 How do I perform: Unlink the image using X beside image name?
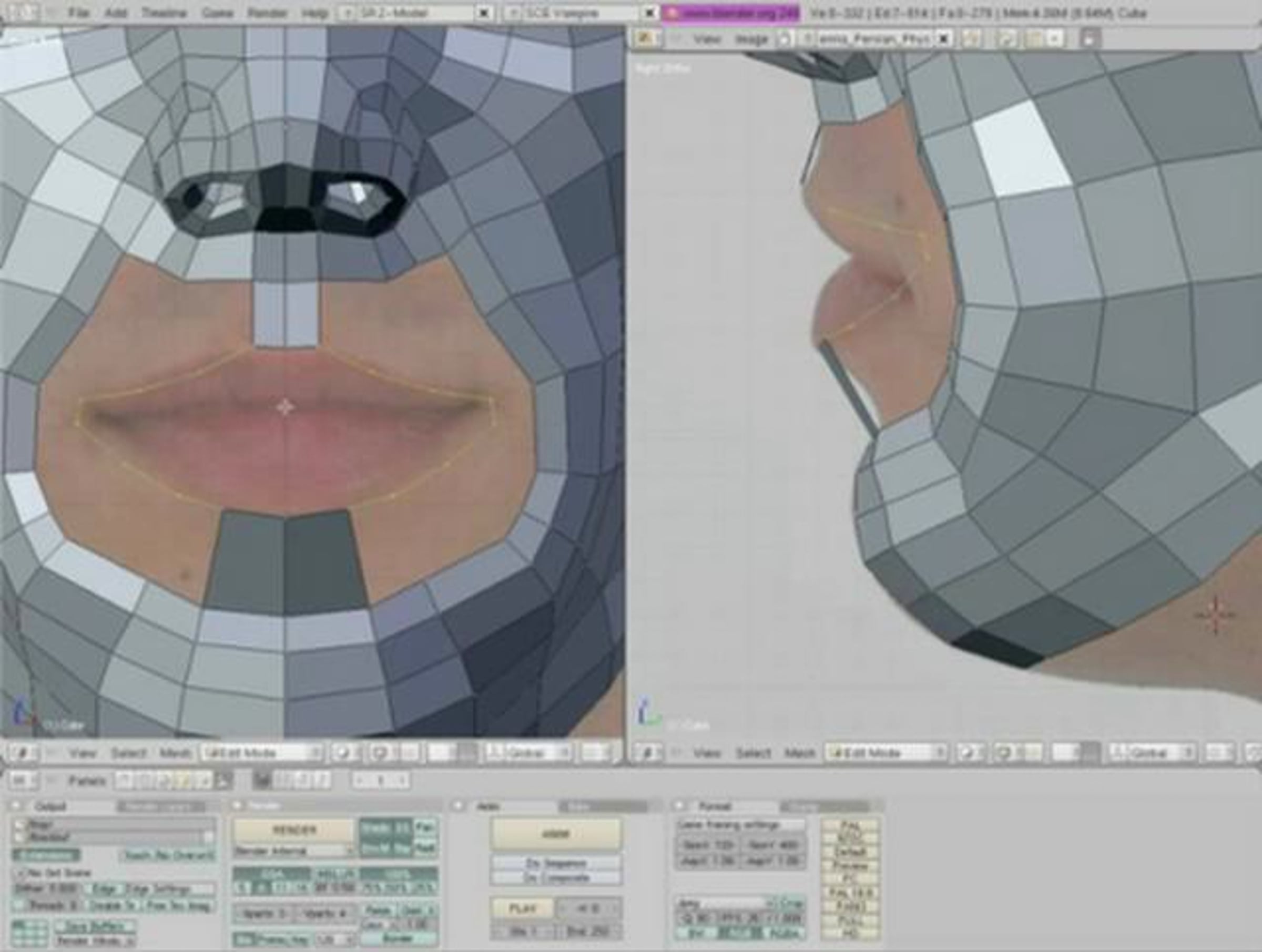pyautogui.click(x=944, y=38)
